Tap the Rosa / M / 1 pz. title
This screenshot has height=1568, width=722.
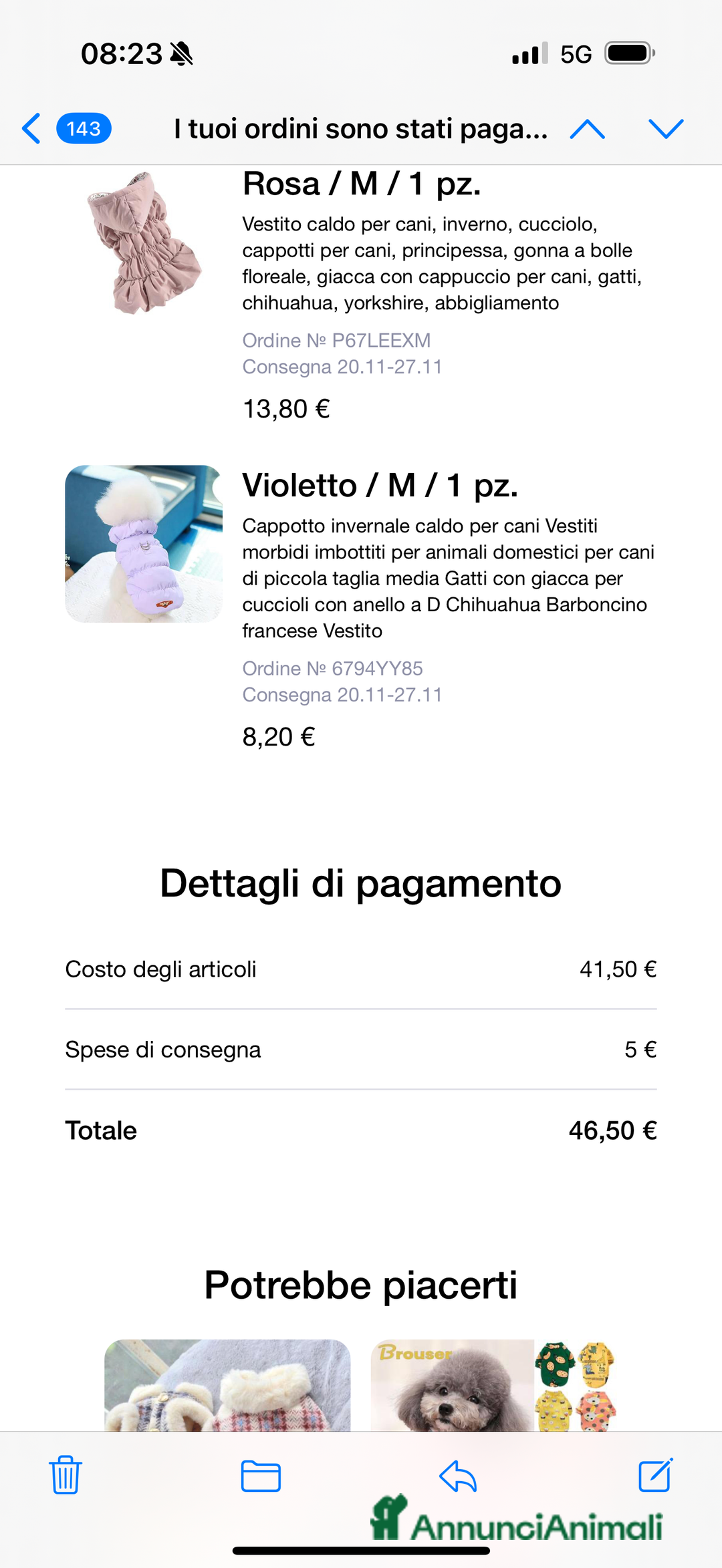tap(362, 184)
